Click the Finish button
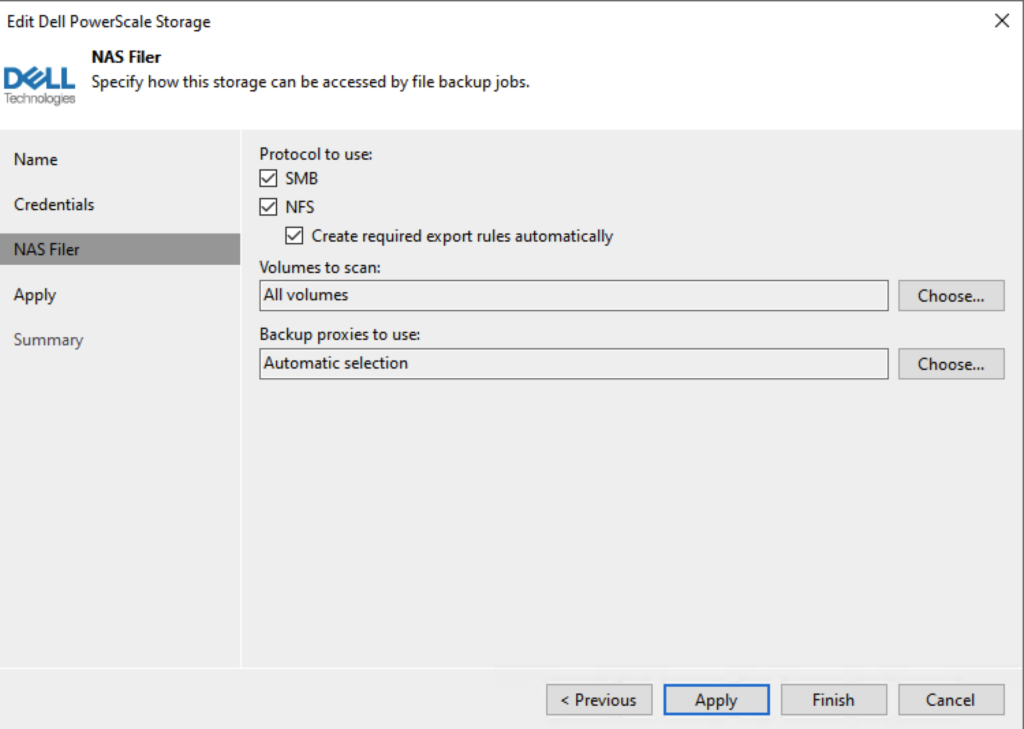Image resolution: width=1024 pixels, height=729 pixels. tap(833, 700)
